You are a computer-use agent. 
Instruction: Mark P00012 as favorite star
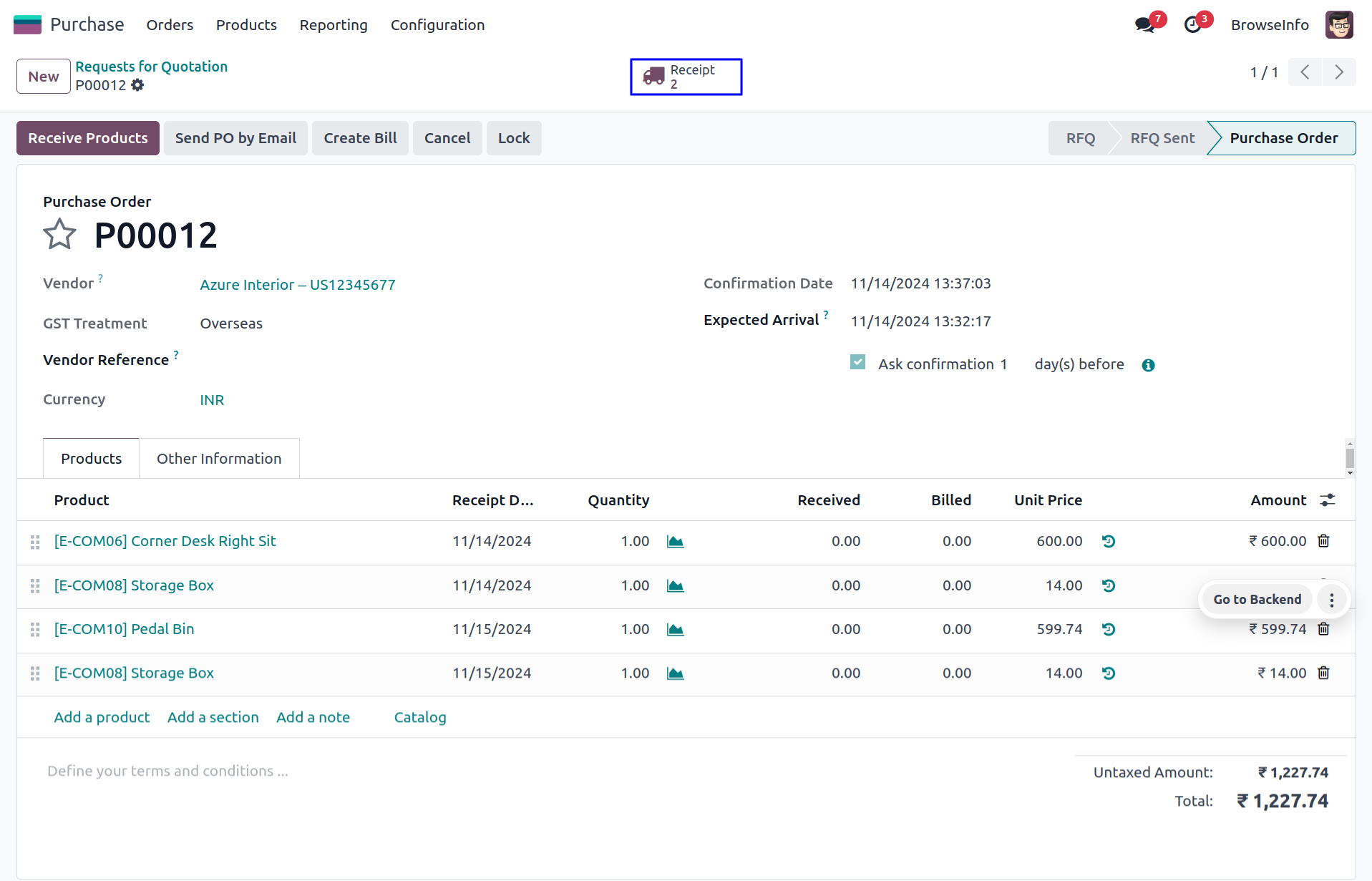[x=59, y=234]
